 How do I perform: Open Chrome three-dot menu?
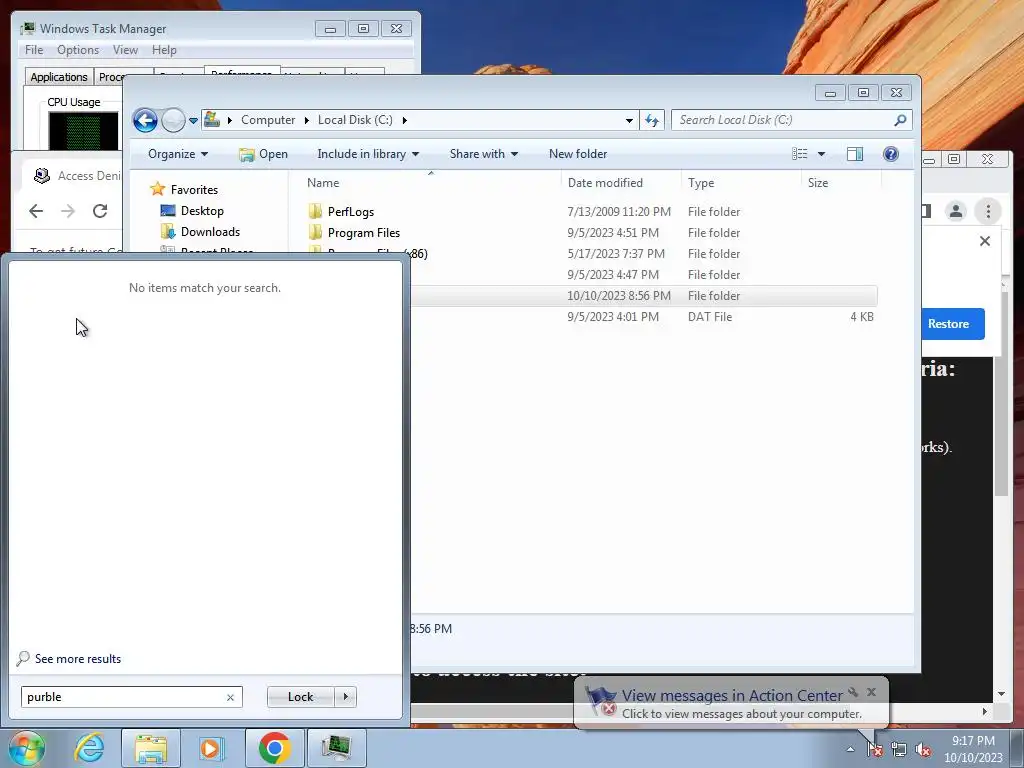[x=988, y=211]
